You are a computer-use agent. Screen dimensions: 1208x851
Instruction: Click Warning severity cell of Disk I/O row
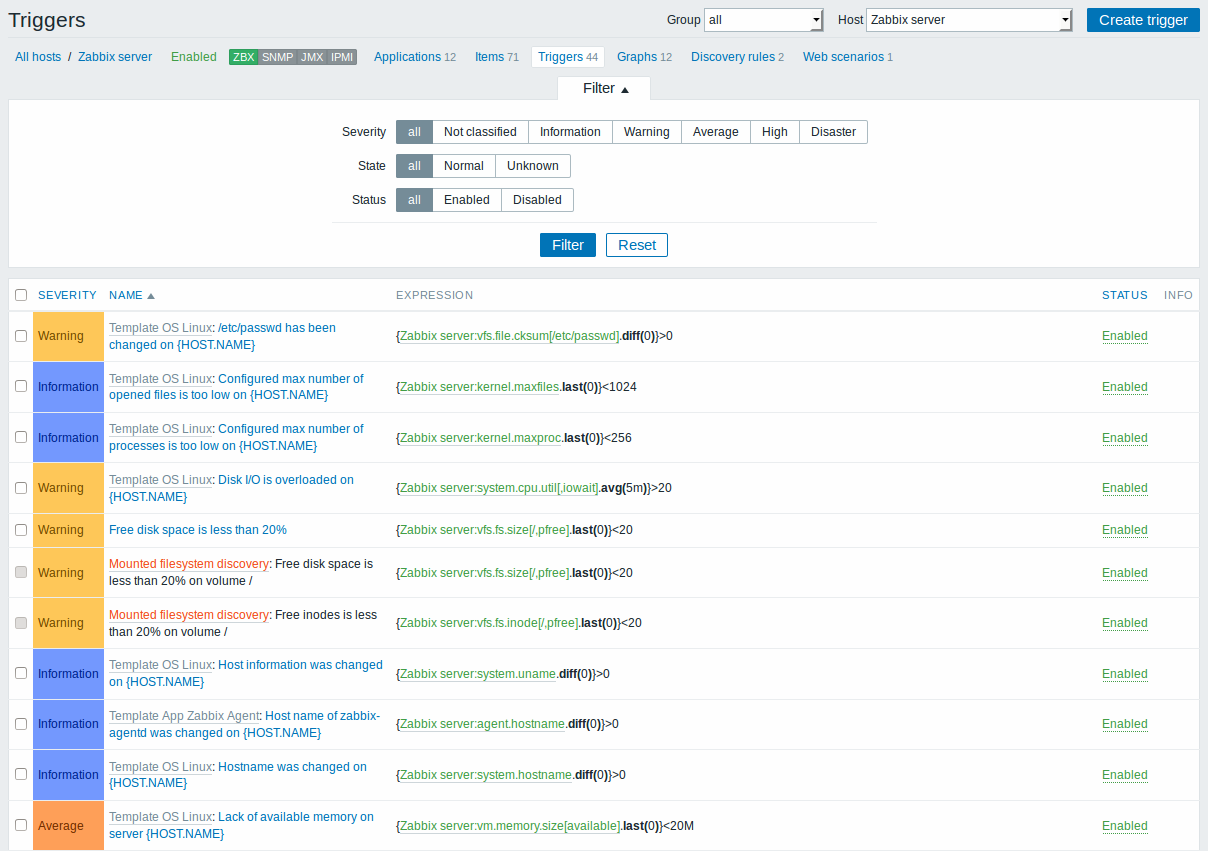pyautogui.click(x=68, y=488)
